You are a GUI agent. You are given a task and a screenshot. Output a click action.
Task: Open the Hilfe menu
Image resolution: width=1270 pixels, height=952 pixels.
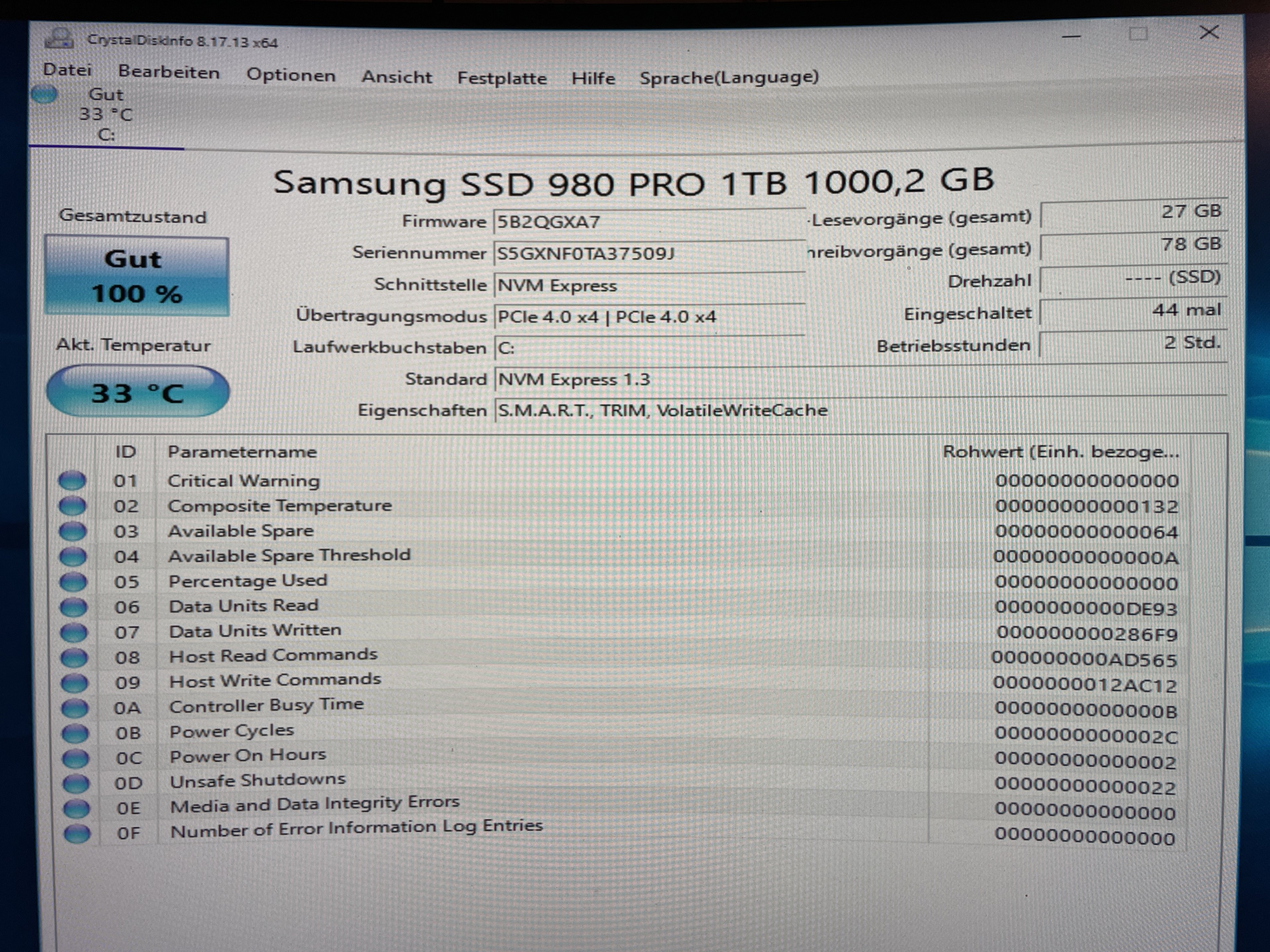point(593,78)
